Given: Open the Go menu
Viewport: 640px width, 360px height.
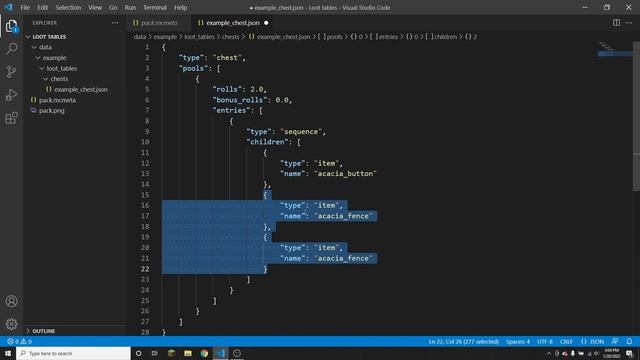Looking at the screenshot, I should (x=113, y=7).
